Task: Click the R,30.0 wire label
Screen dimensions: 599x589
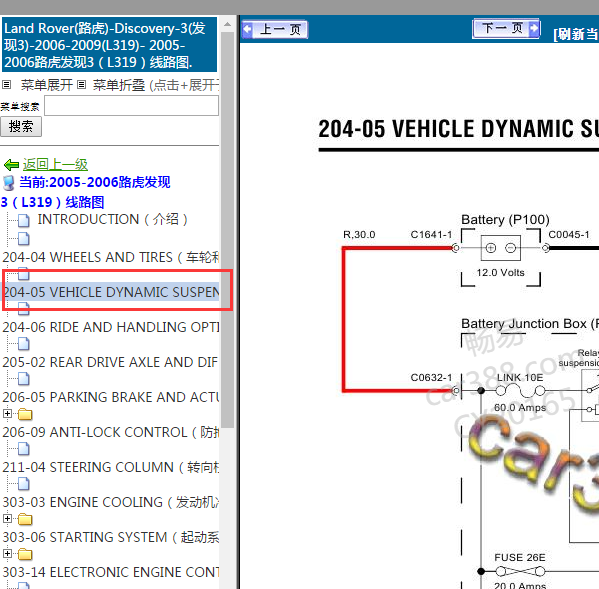Action: tap(359, 235)
